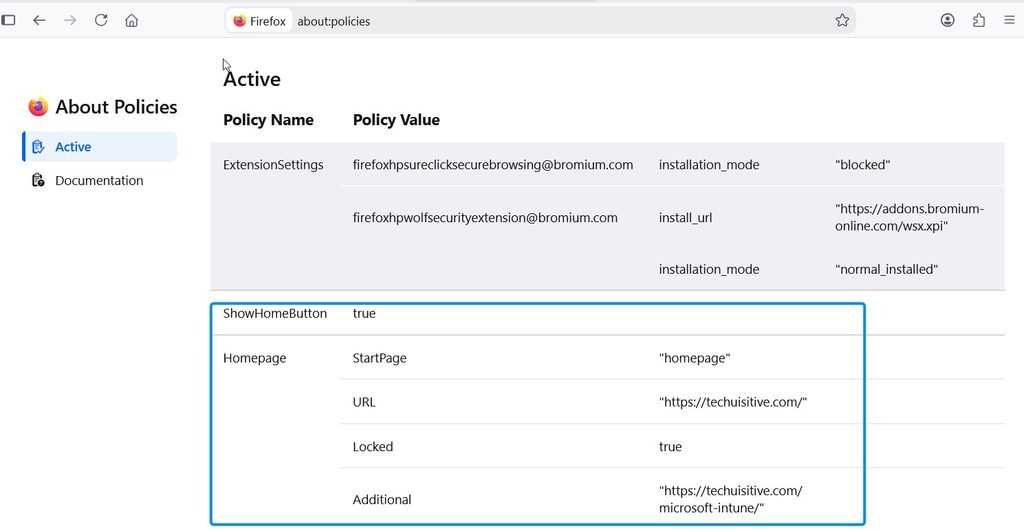Screen dimensions: 1024x531
Task: Click the Active sidebar clipboard icon
Action: [38, 147]
